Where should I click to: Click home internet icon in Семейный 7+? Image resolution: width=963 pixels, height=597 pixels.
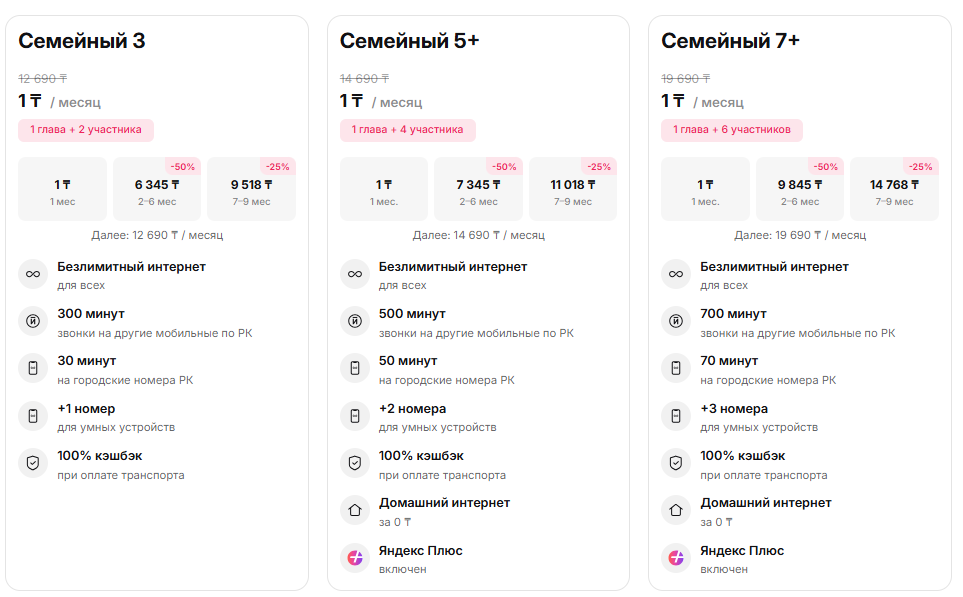click(x=676, y=510)
